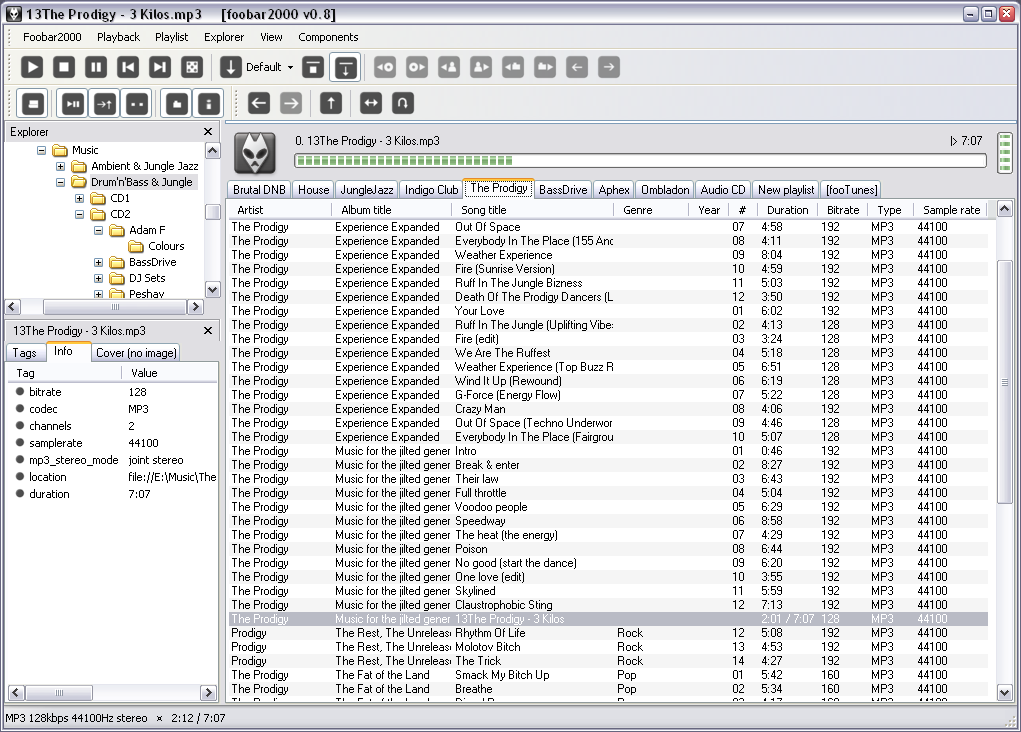The width and height of the screenshot is (1021, 732).
Task: Click the down-arrow playback order icon beside Default
Action: (231, 67)
